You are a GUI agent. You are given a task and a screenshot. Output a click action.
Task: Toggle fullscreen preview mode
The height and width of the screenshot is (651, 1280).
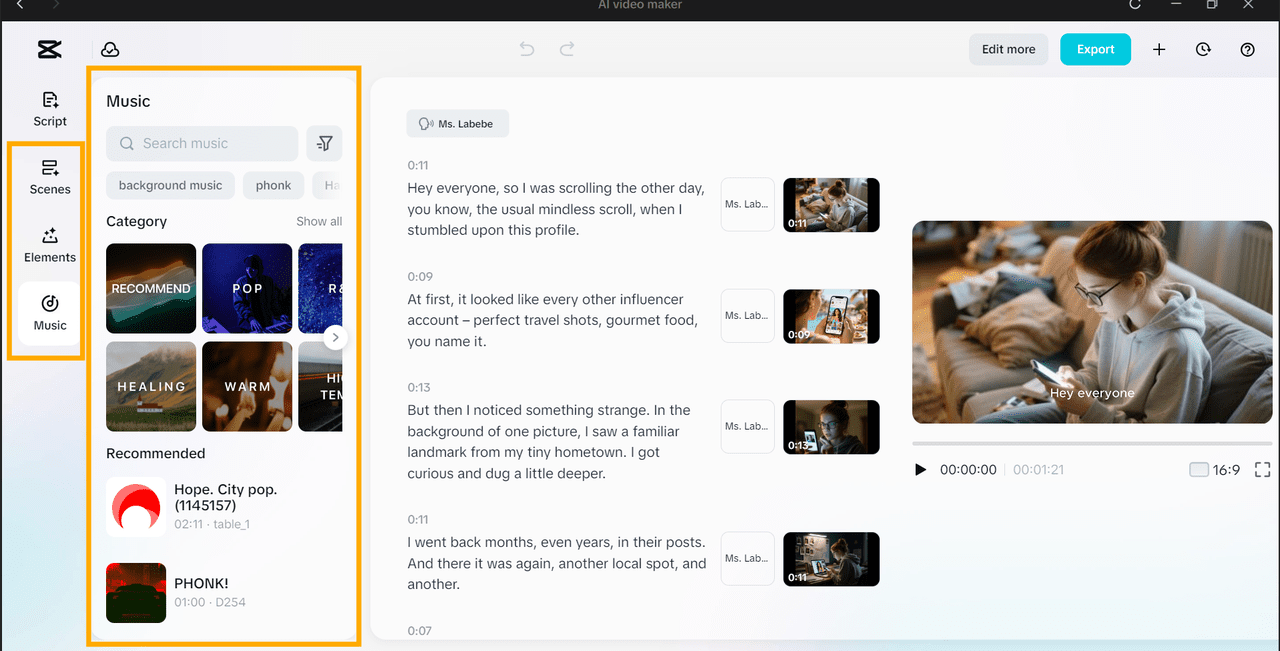pyautogui.click(x=1262, y=470)
